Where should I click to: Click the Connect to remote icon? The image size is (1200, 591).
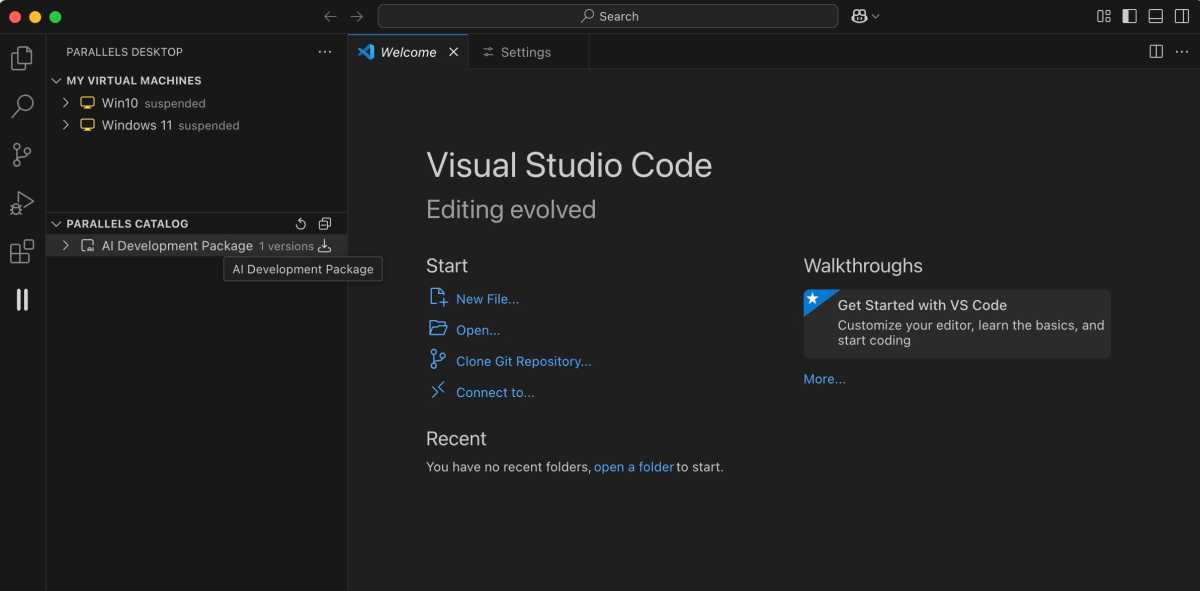438,390
